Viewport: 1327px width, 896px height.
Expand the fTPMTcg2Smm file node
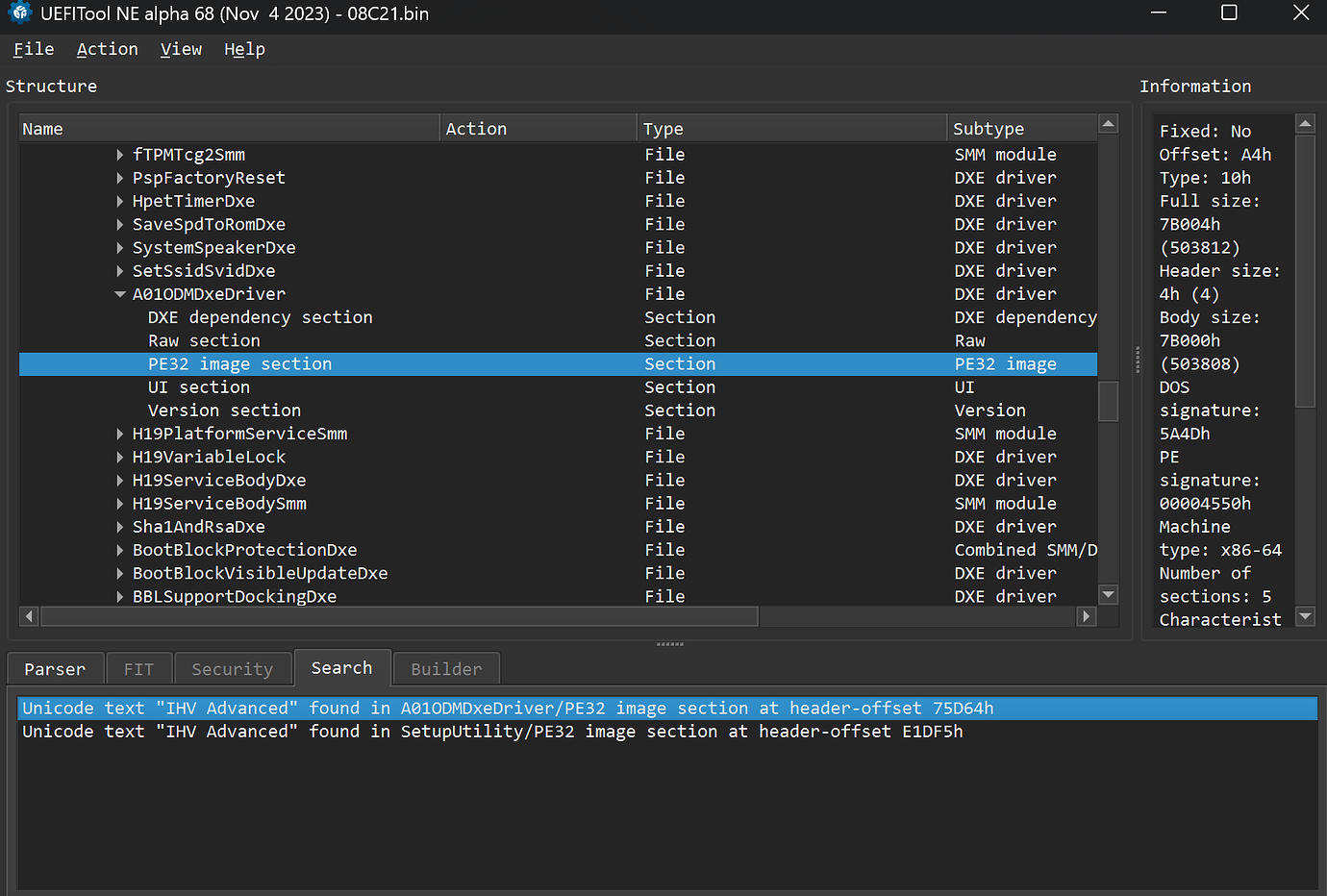pos(120,155)
